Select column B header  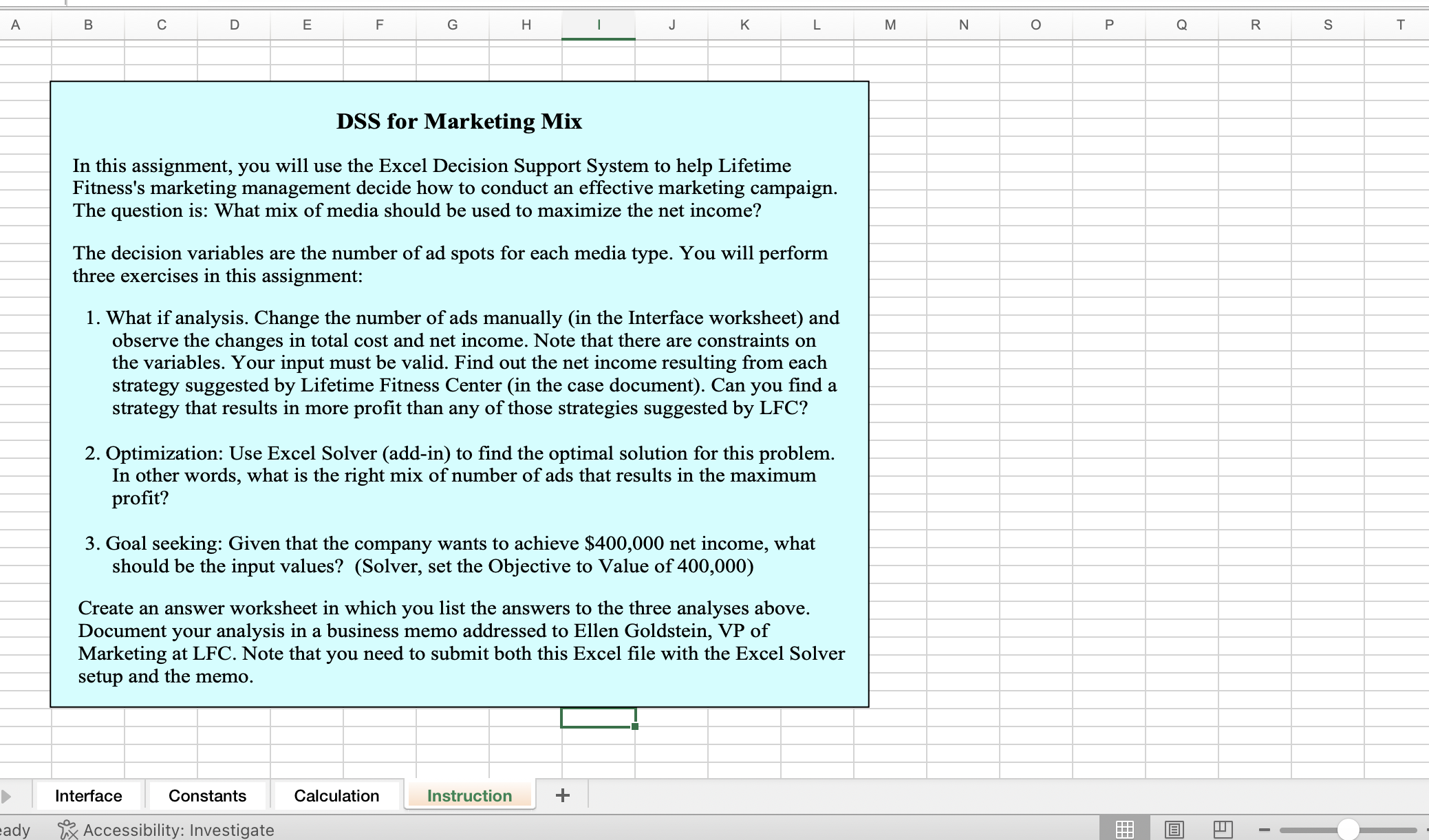pos(88,25)
